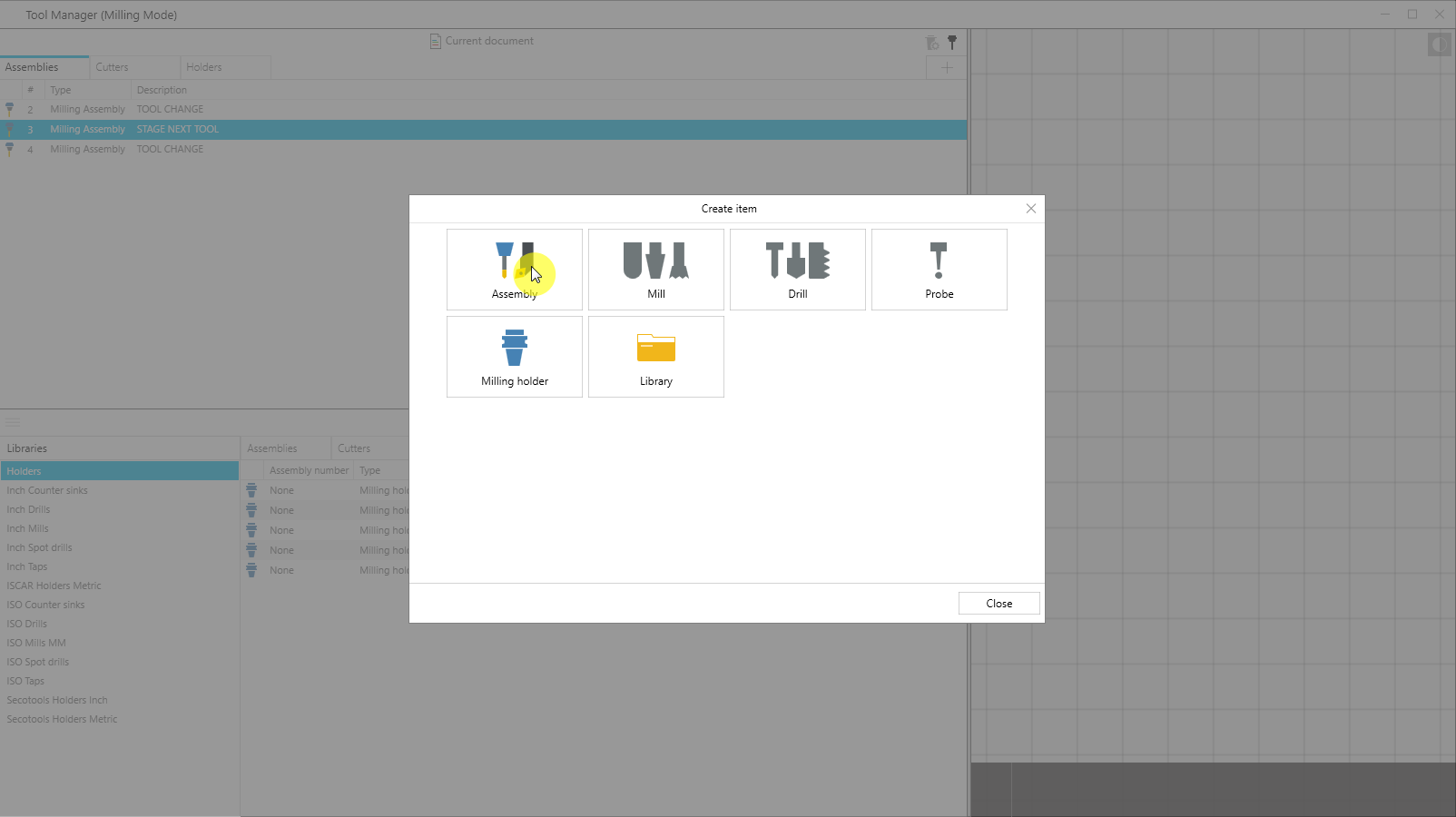Select the ISCAR Holders Metric library
This screenshot has height=817, width=1456.
pyautogui.click(x=54, y=586)
